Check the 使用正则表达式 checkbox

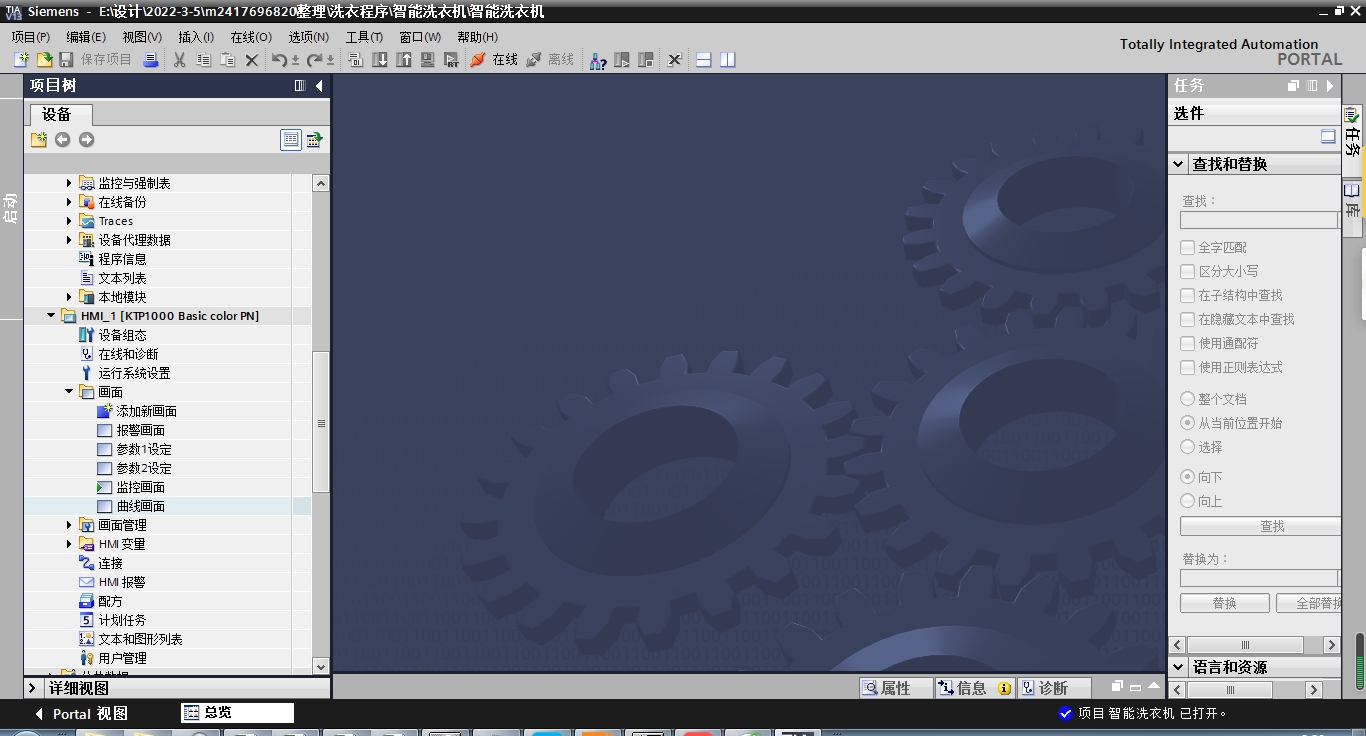click(x=1188, y=367)
